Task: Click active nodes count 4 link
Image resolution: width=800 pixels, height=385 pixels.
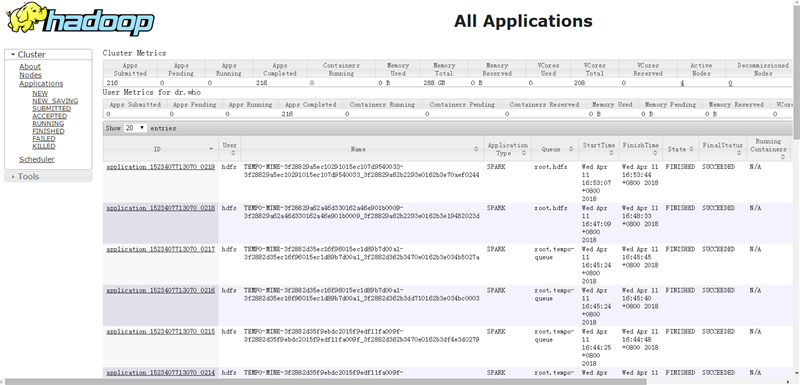Action: (682, 83)
